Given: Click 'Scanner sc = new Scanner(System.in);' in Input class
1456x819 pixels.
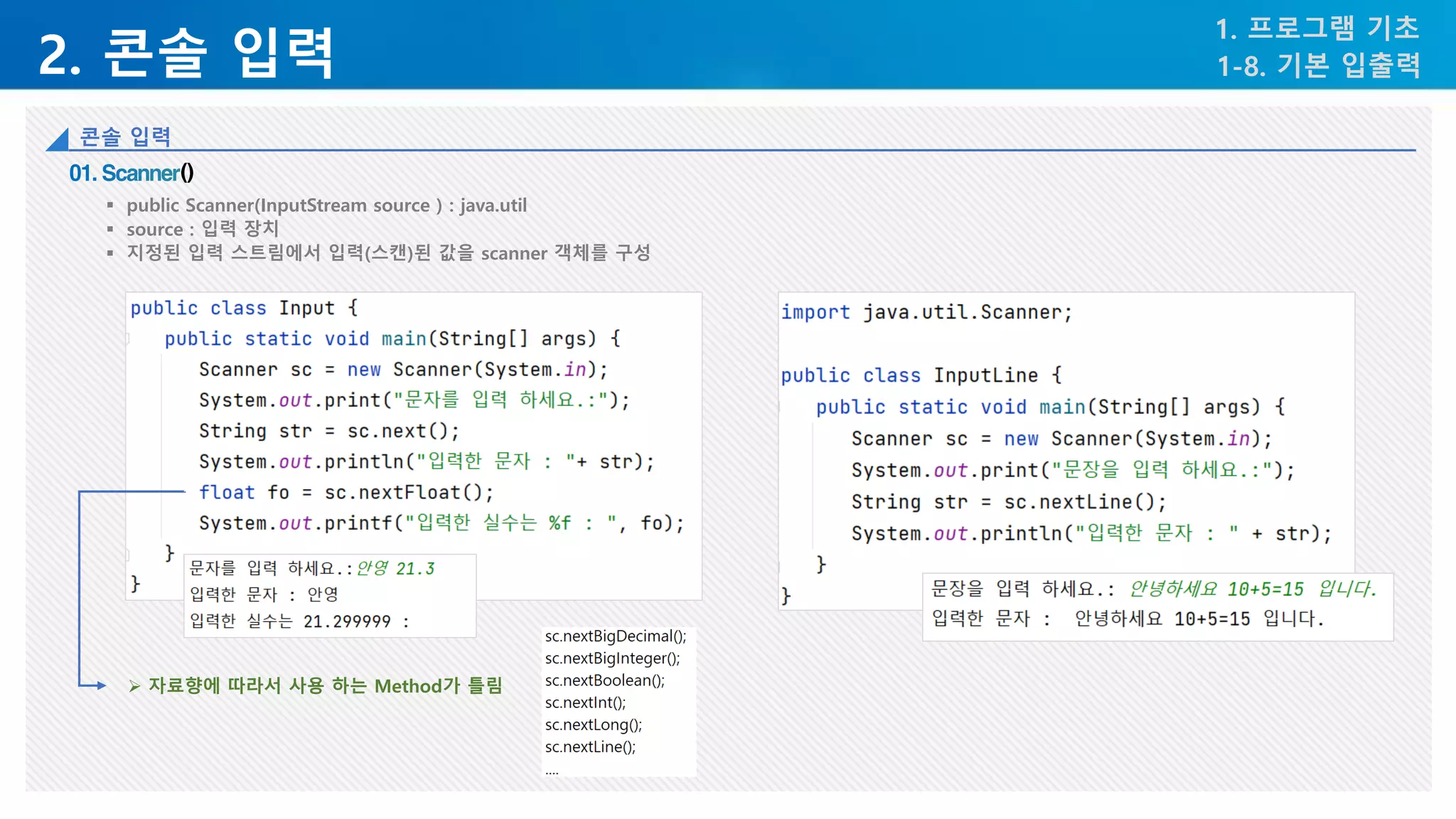Looking at the screenshot, I should [x=404, y=370].
